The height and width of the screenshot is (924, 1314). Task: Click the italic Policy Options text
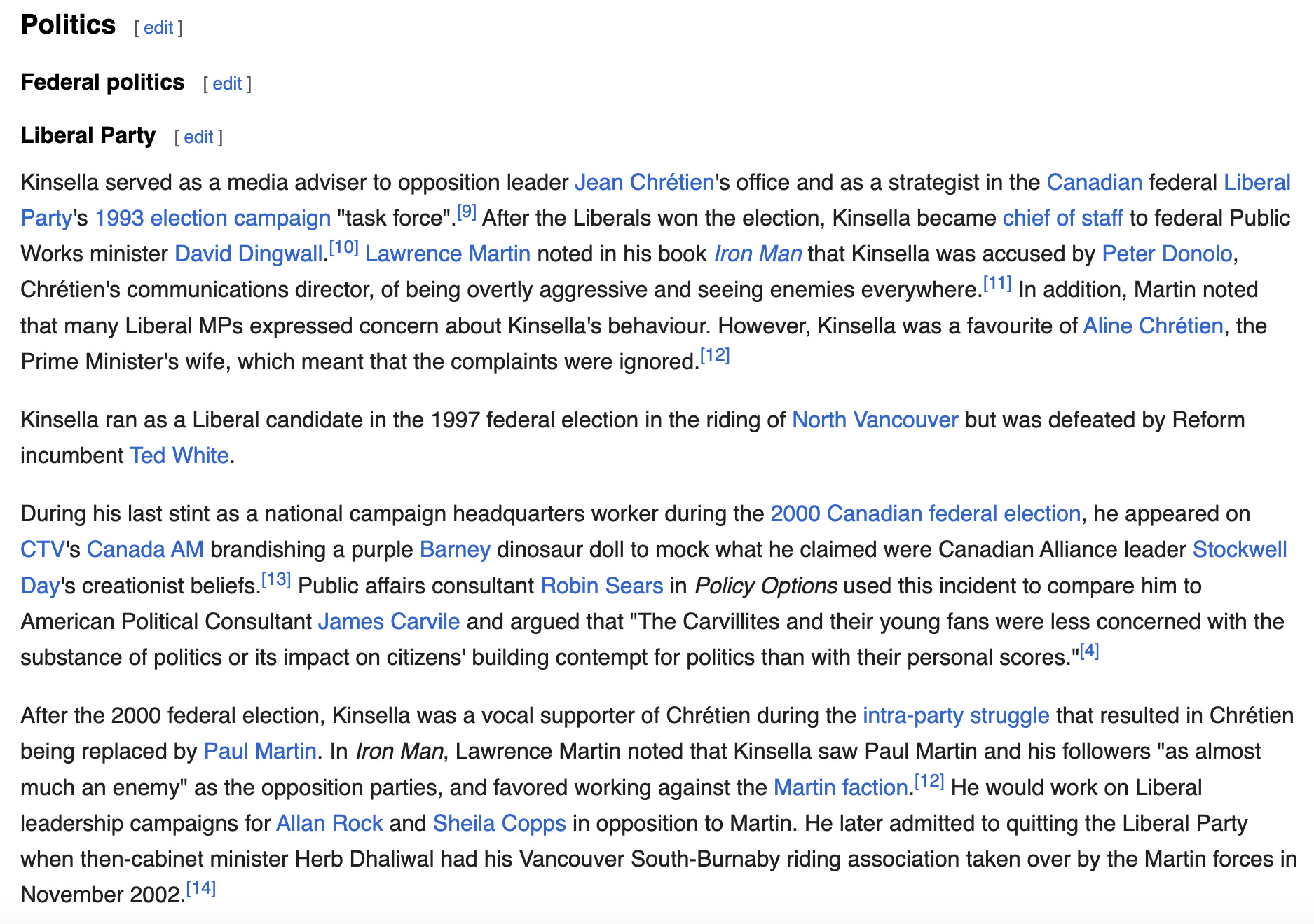[x=766, y=586]
